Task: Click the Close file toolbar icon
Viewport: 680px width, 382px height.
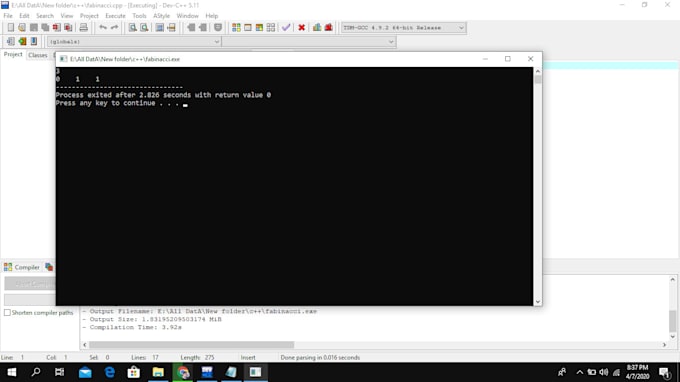Action: [56, 27]
